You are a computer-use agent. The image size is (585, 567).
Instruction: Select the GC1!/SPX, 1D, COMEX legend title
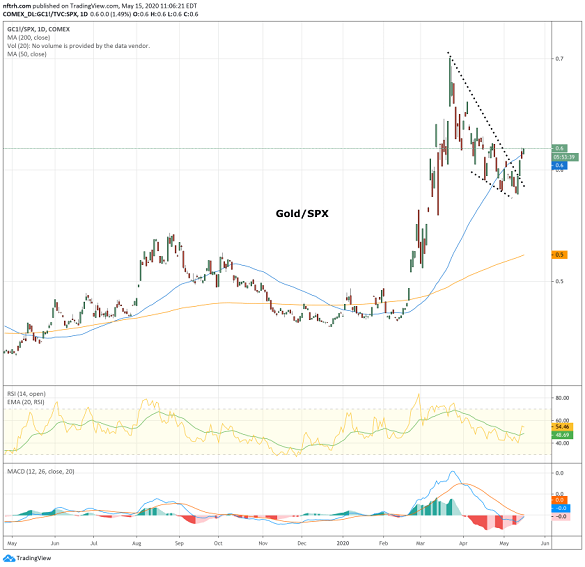tap(38, 29)
